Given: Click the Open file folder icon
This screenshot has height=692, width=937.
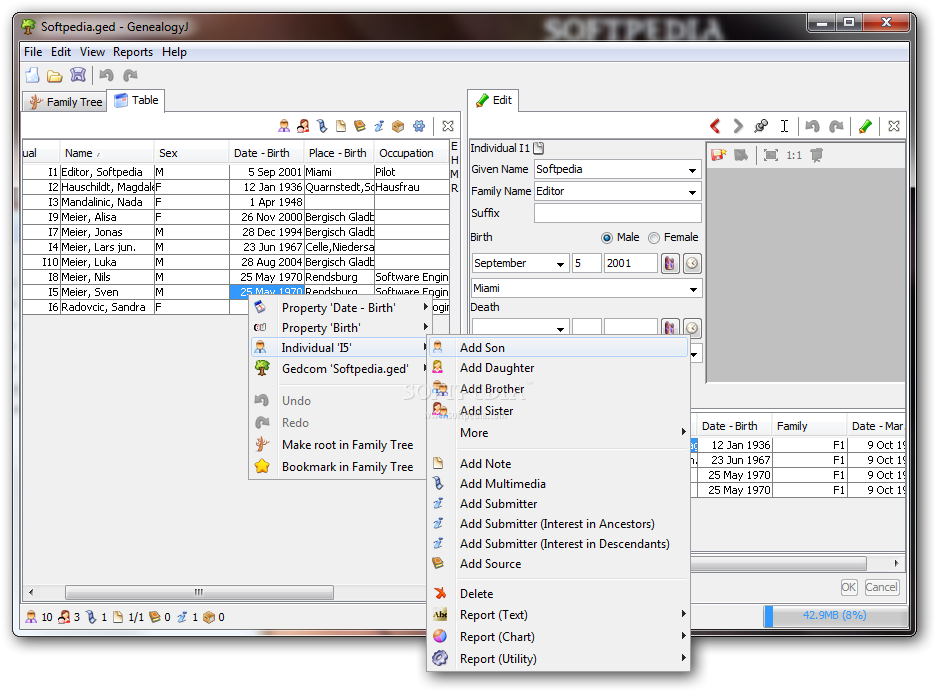Looking at the screenshot, I should (x=55, y=76).
